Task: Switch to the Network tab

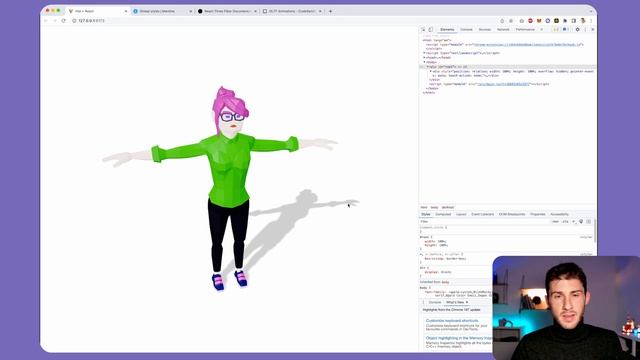Action: 503,29
